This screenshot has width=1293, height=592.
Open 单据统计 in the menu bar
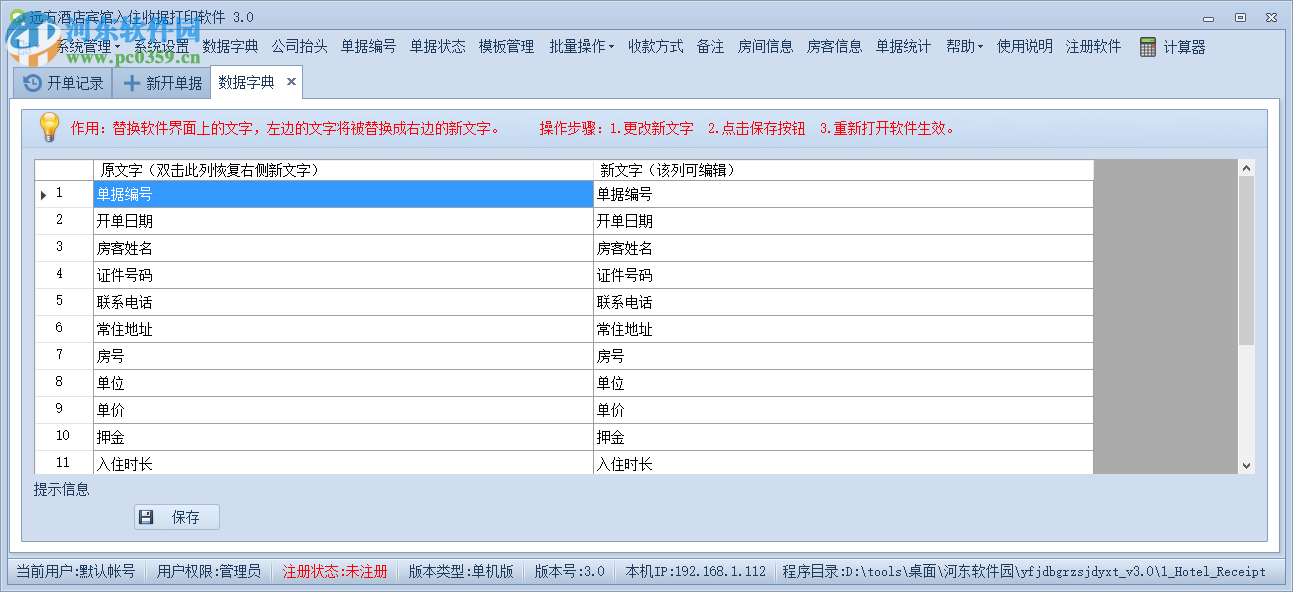[x=903, y=46]
